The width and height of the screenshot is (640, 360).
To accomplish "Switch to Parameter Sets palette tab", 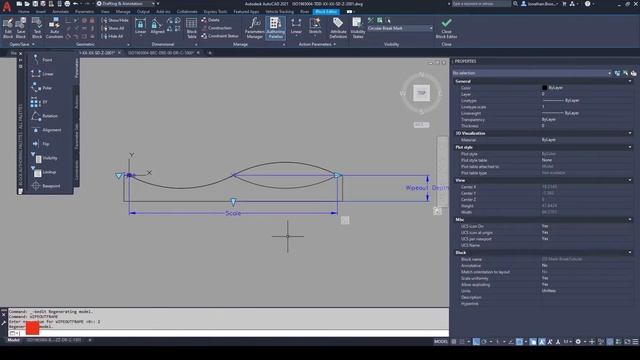I will pos(76,137).
